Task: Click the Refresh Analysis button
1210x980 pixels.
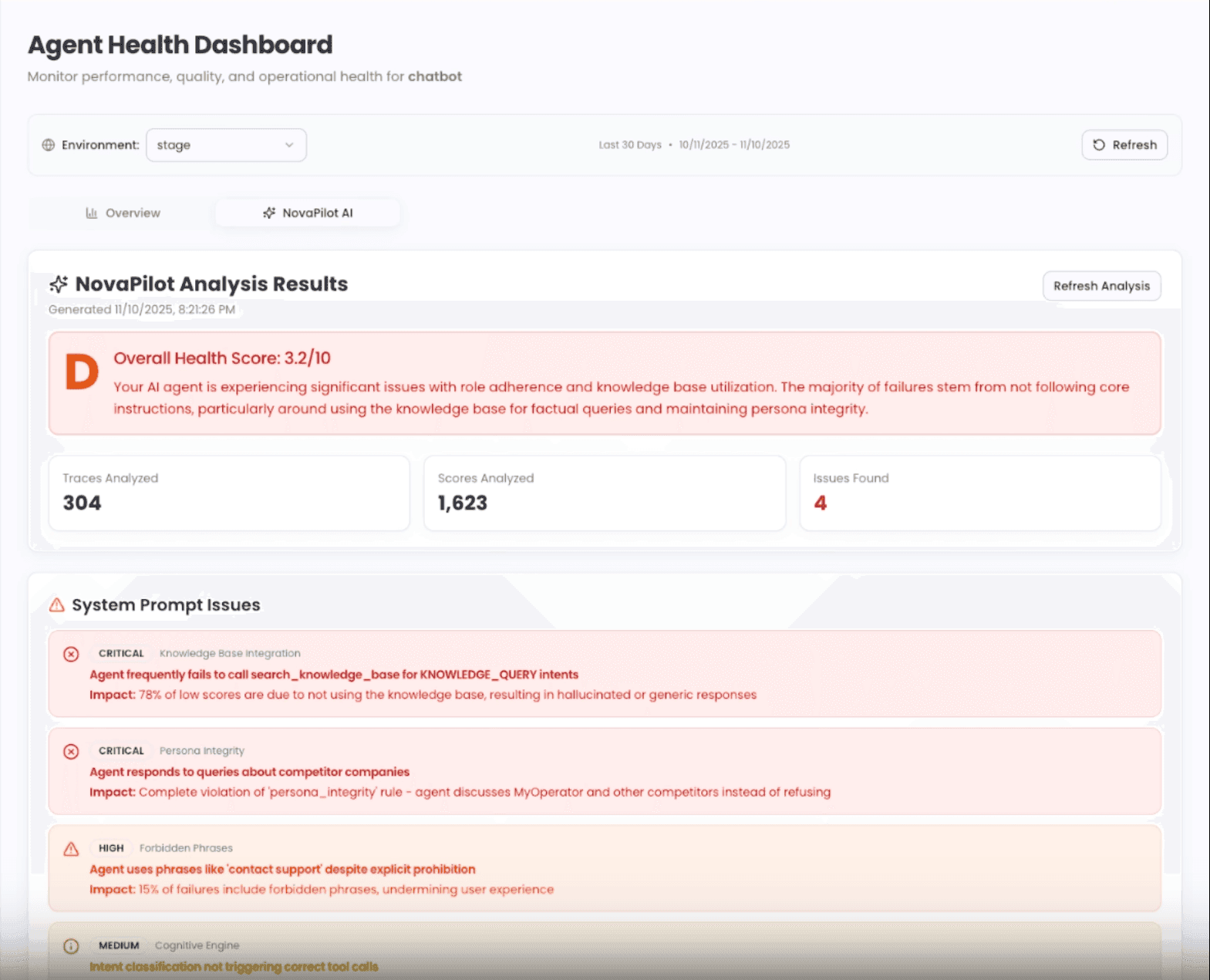Action: click(x=1101, y=286)
